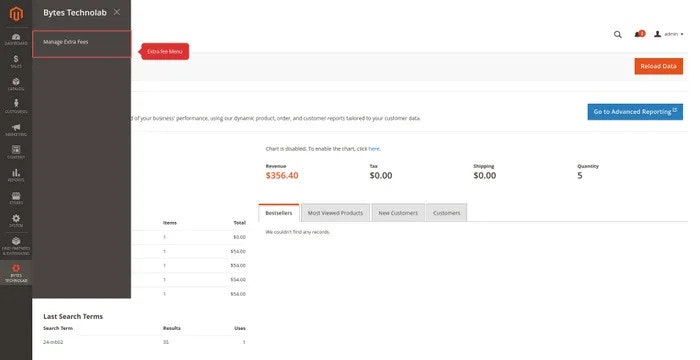Close the Bytes Technolab submenu panel
This screenshot has width=700, height=360.
[x=117, y=12]
